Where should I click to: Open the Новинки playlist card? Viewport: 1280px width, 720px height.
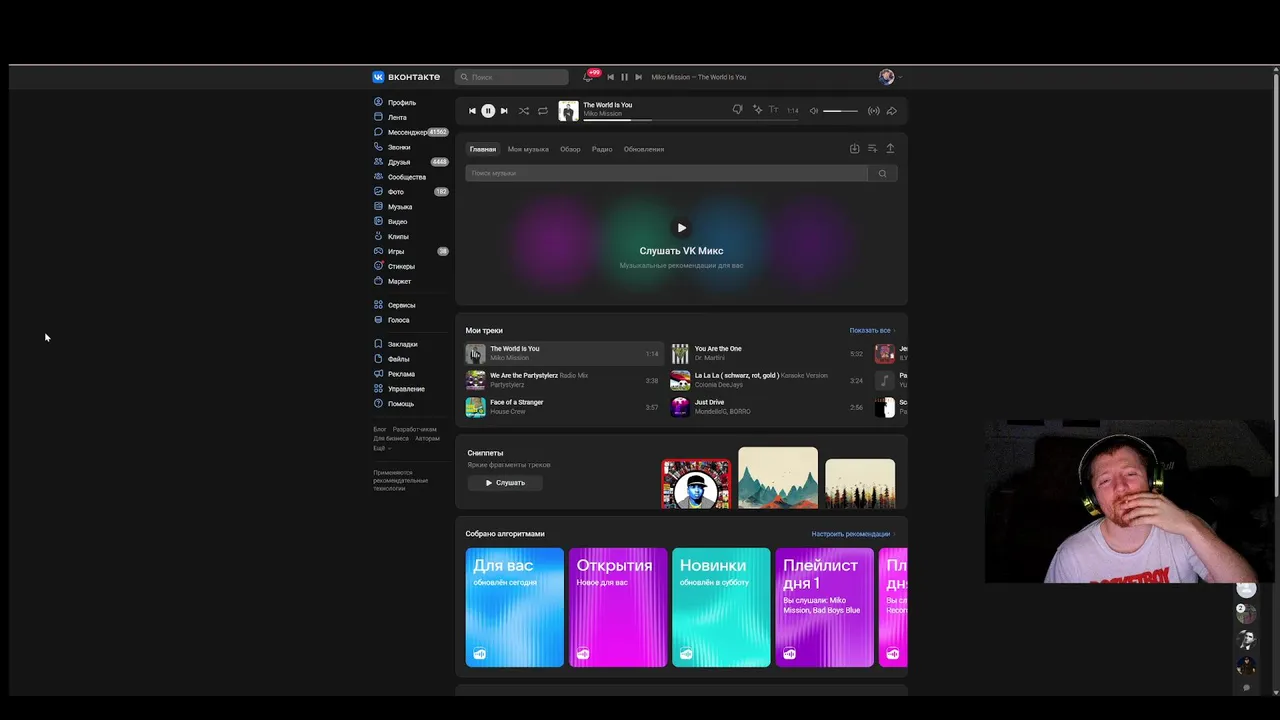click(x=721, y=607)
